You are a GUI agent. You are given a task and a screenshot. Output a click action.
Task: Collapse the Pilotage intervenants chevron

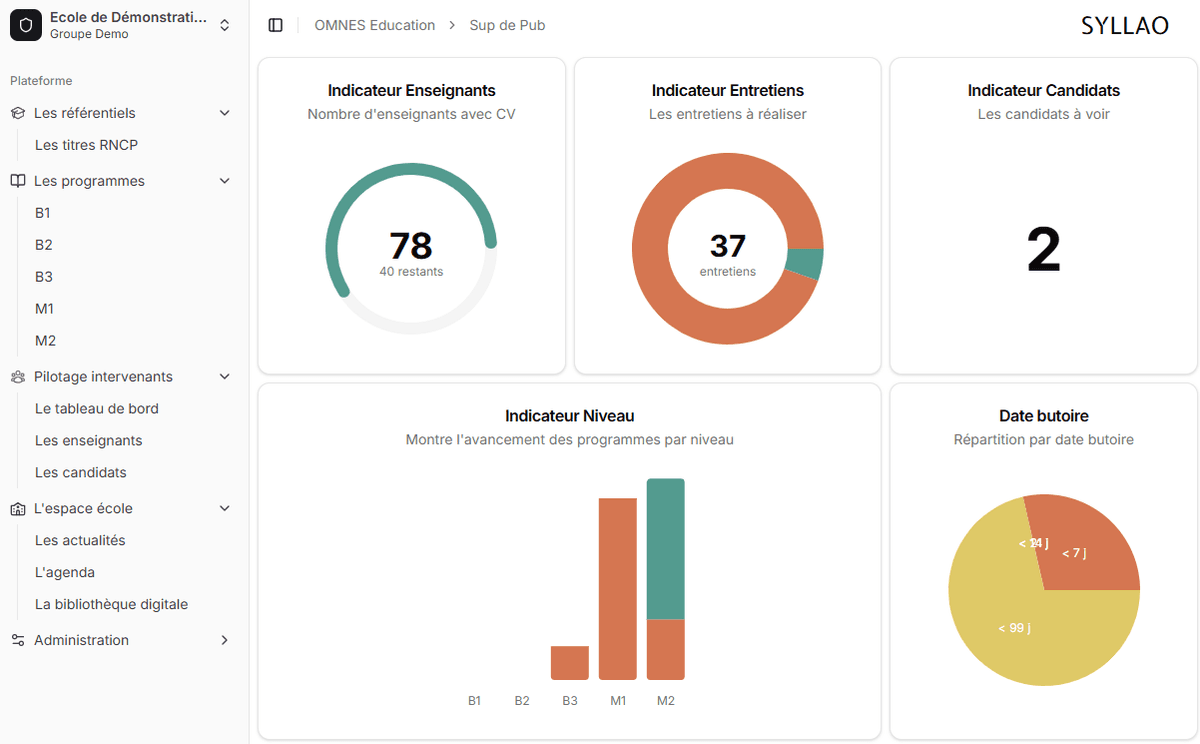[x=224, y=377]
